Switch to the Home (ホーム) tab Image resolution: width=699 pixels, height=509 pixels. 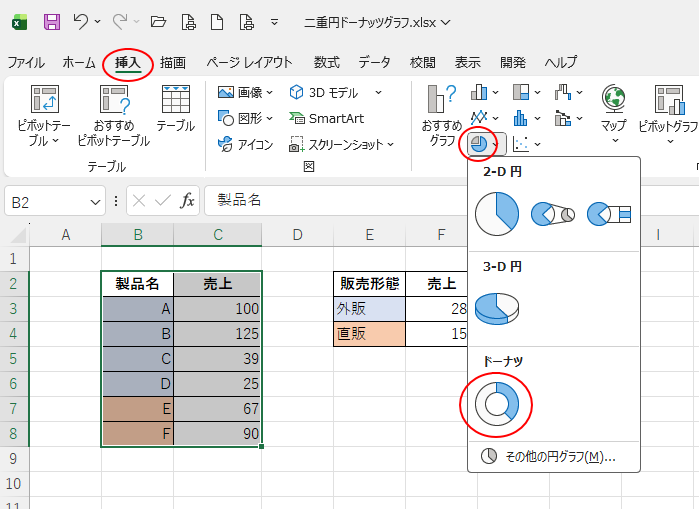pyautogui.click(x=79, y=62)
